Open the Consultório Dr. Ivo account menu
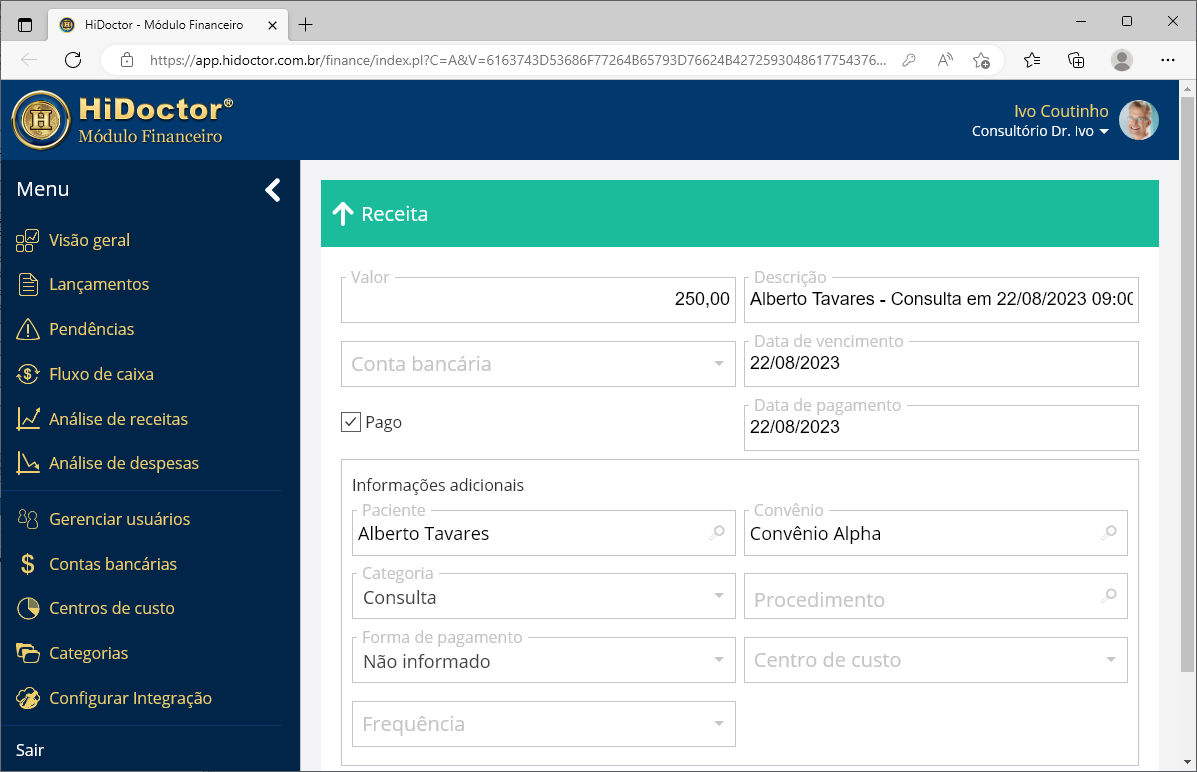The height and width of the screenshot is (772, 1197). pyautogui.click(x=1040, y=130)
